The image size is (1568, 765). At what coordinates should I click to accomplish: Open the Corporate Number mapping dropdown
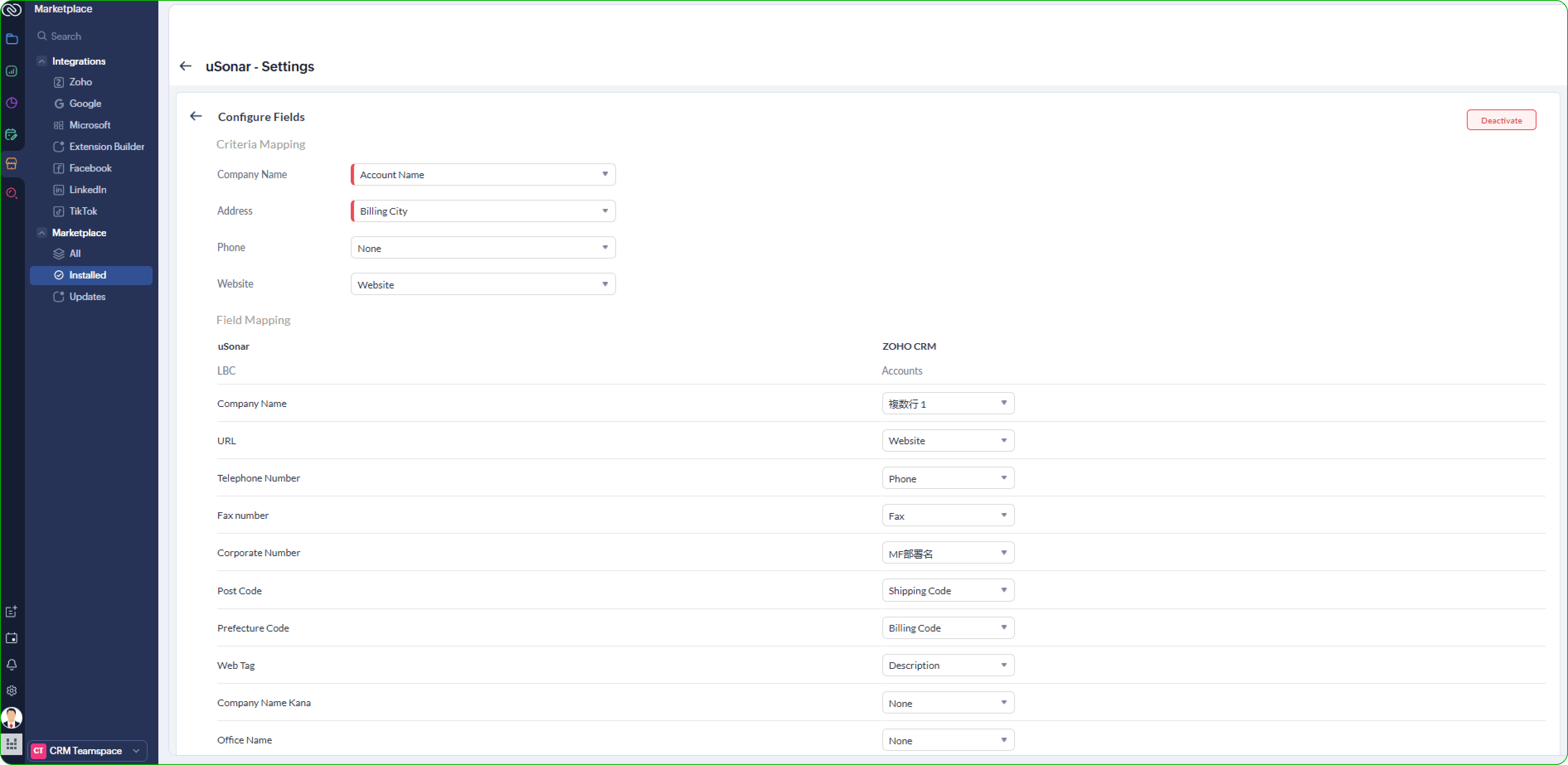(948, 553)
